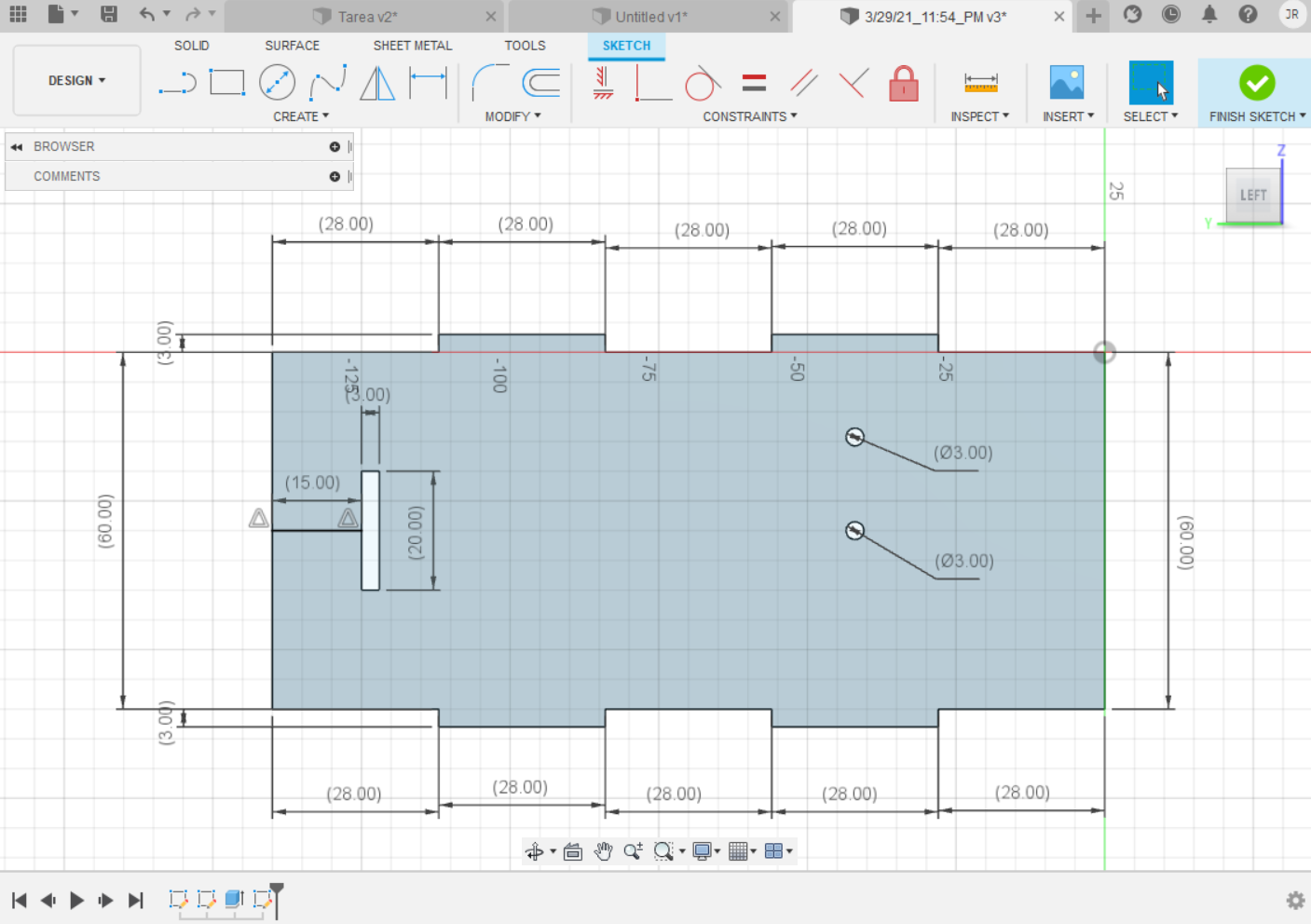Open the Extensions icon in title bar
Screen dimensions: 1311x924
tap(1132, 14)
